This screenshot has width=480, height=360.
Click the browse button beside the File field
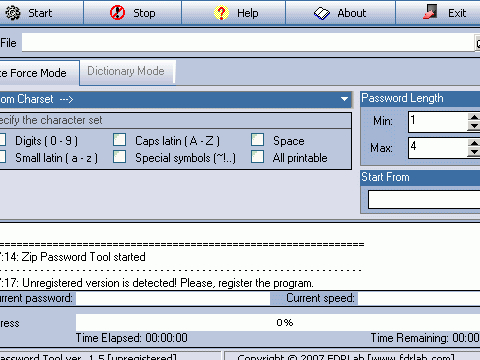pyautogui.click(x=477, y=43)
